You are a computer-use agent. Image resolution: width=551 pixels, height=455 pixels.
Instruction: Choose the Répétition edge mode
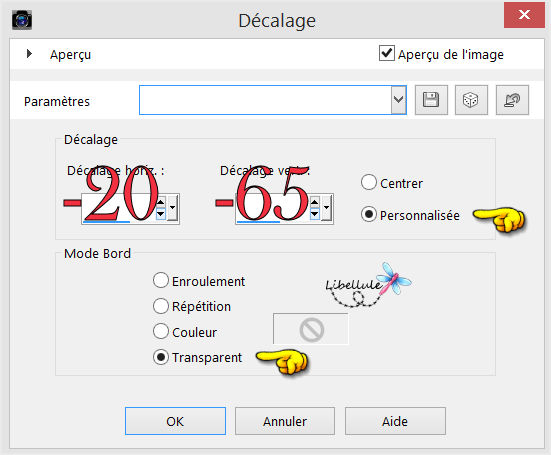point(161,306)
